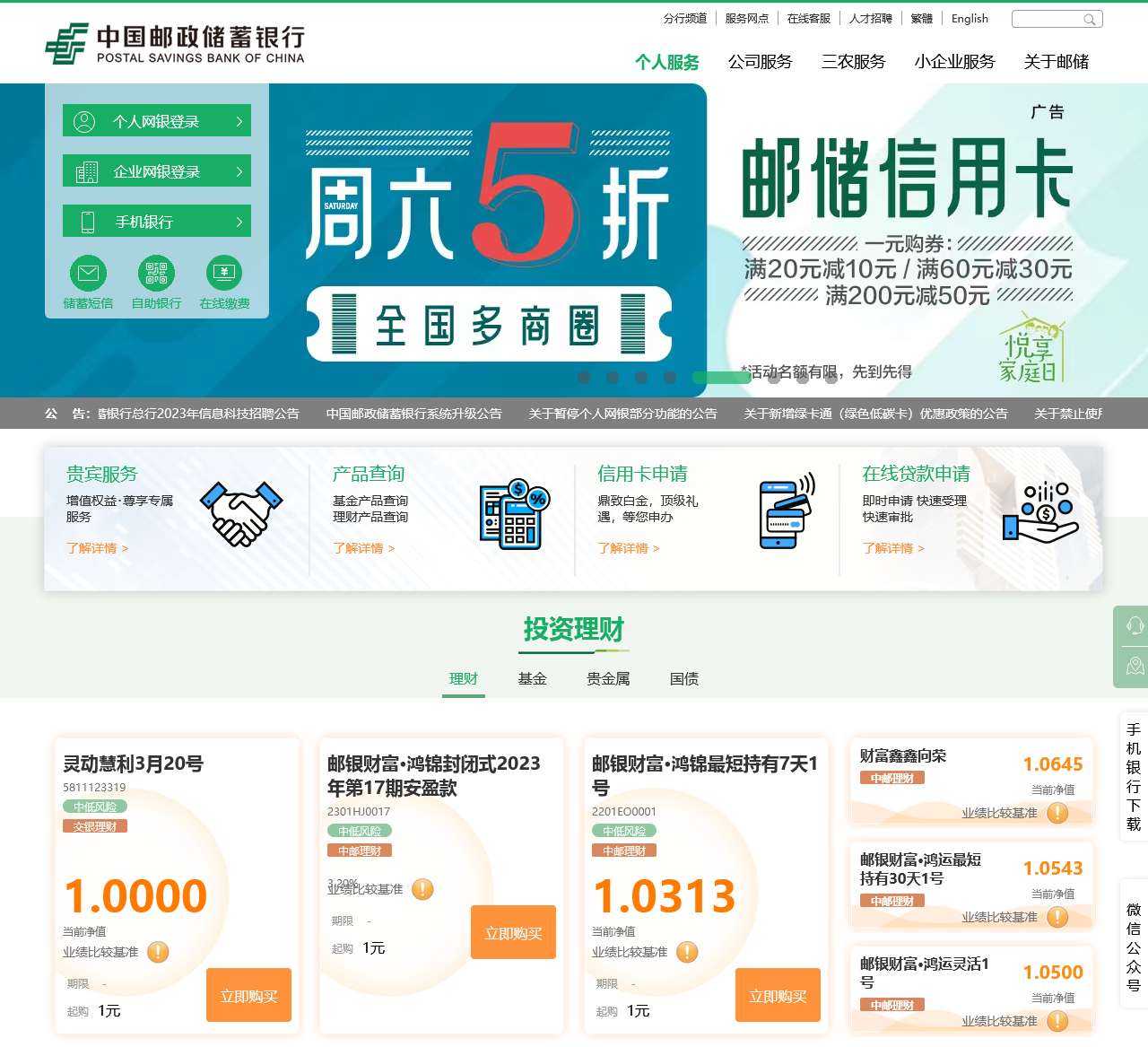Switch the site to English
1148x1047 pixels.
point(970,19)
